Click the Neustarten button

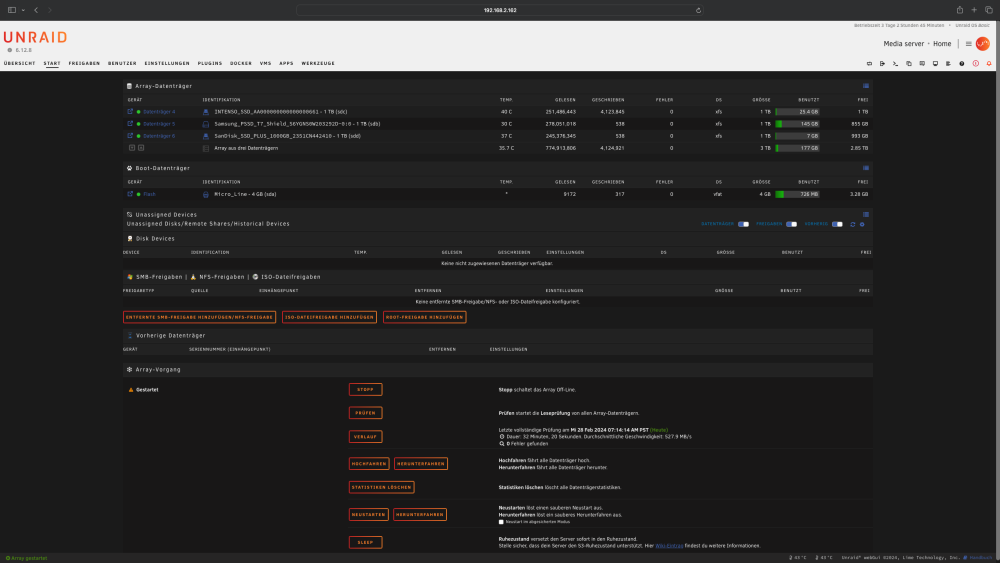click(369, 515)
